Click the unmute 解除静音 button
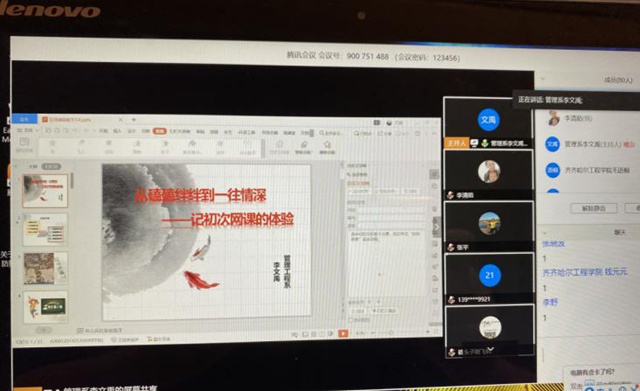 point(593,208)
